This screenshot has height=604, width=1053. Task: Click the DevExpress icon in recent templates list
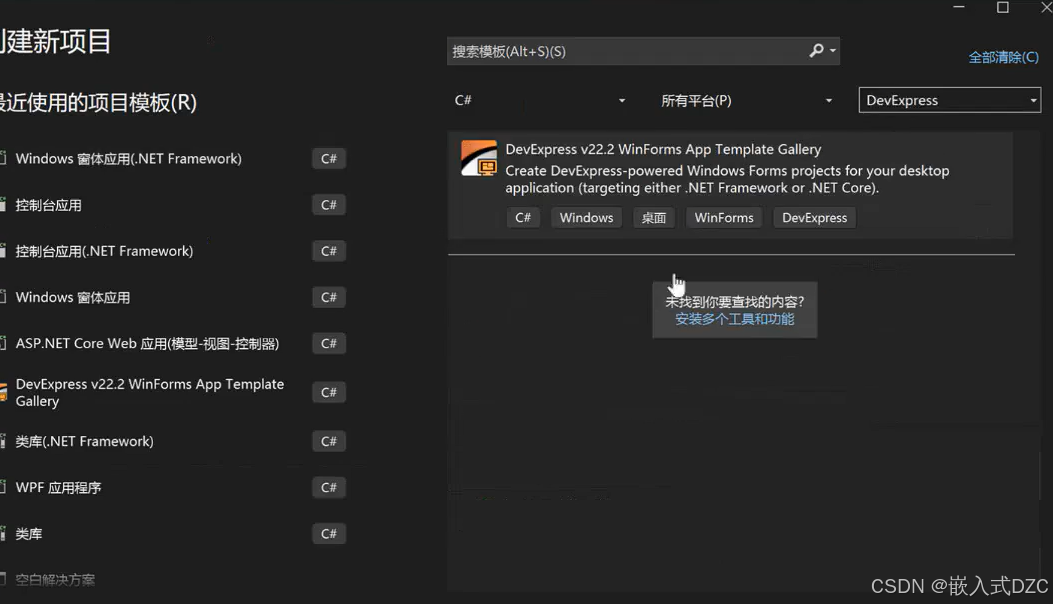coord(3,392)
